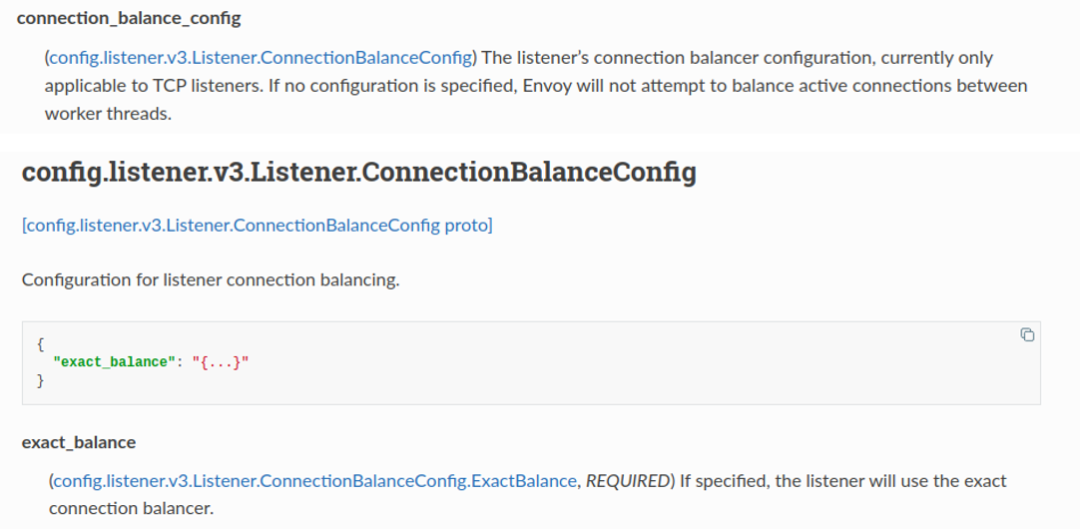
Task: Click "Configuration for listener connection balancing" text
Action: pos(210,279)
